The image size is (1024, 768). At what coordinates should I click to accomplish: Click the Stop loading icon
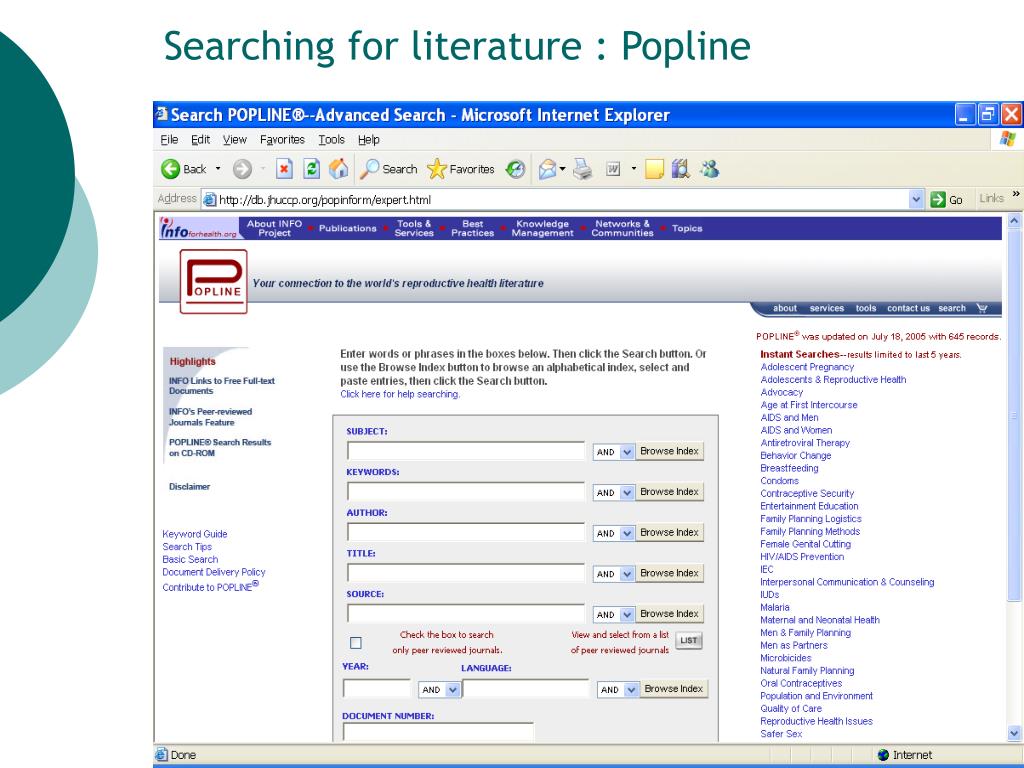tap(283, 169)
